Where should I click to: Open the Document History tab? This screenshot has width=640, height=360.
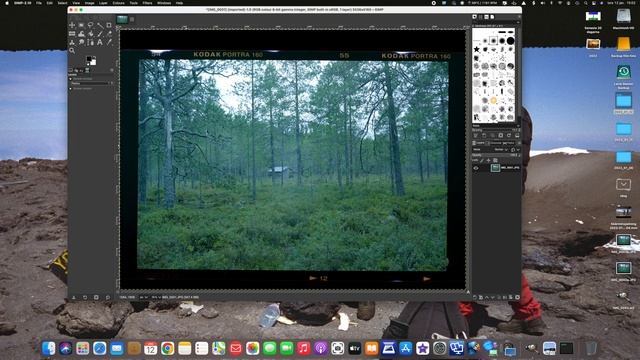pyautogui.click(x=492, y=17)
